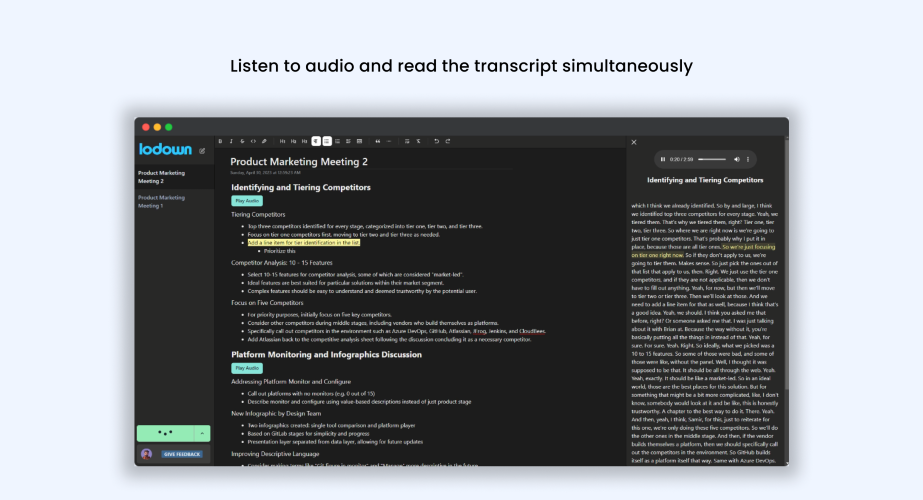Redo the last edit
Screen dimensions: 923x500
coord(448,141)
